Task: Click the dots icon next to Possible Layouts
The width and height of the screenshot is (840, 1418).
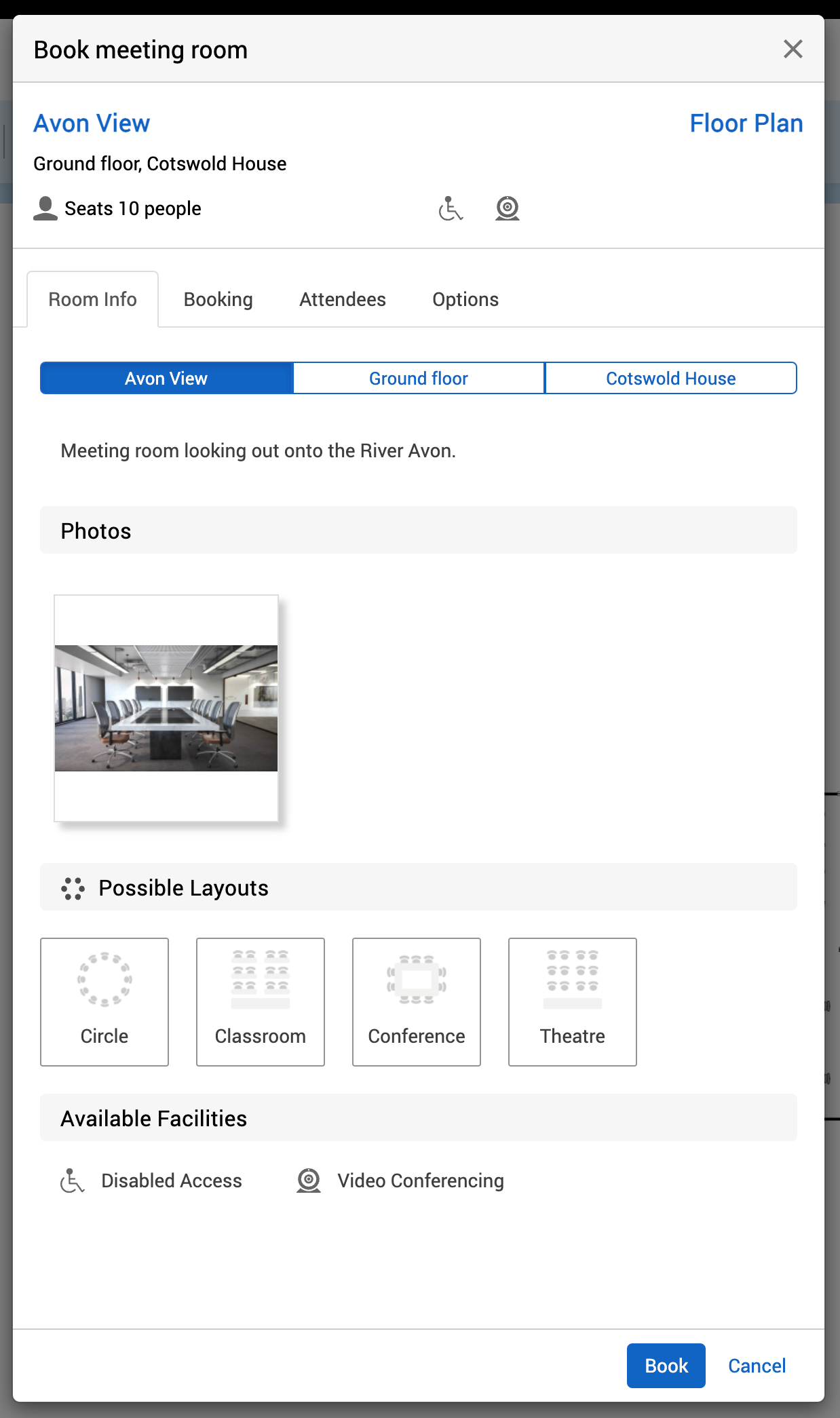Action: (x=73, y=888)
